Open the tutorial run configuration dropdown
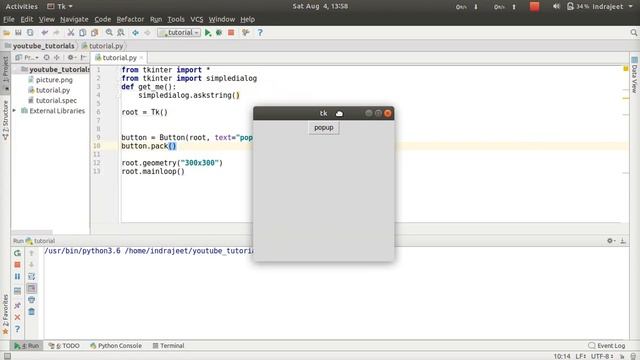640x360 pixels. point(179,33)
